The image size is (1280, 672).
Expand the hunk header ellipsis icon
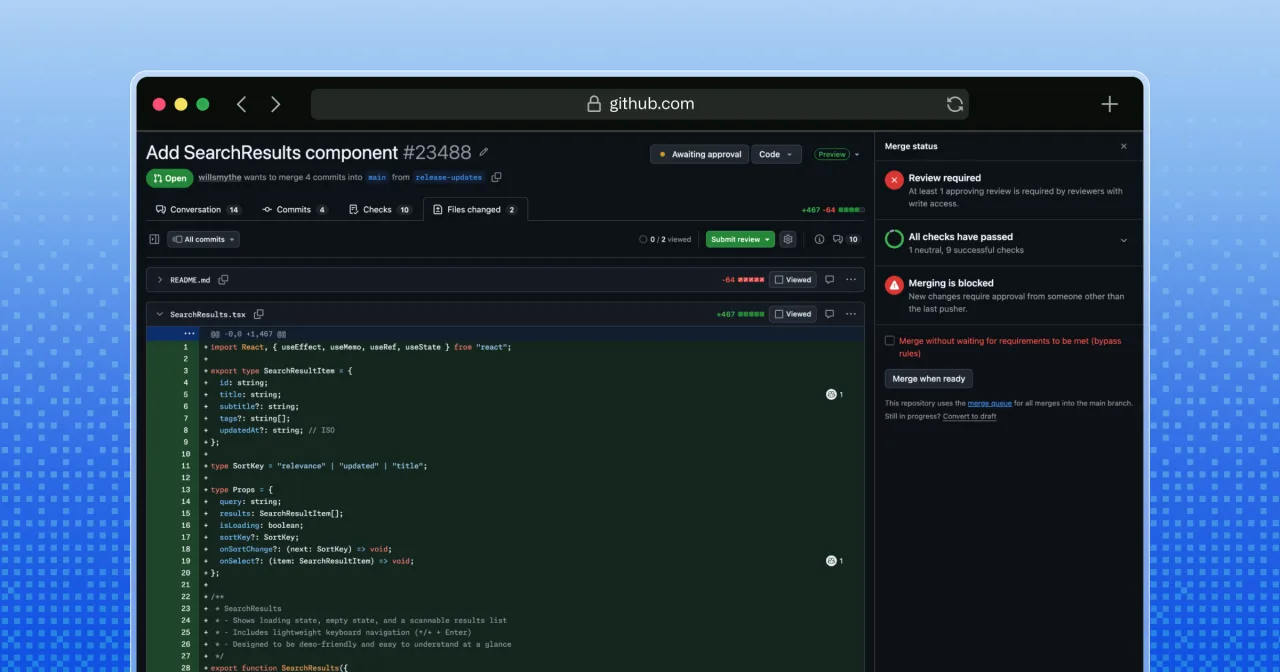[x=189, y=333]
